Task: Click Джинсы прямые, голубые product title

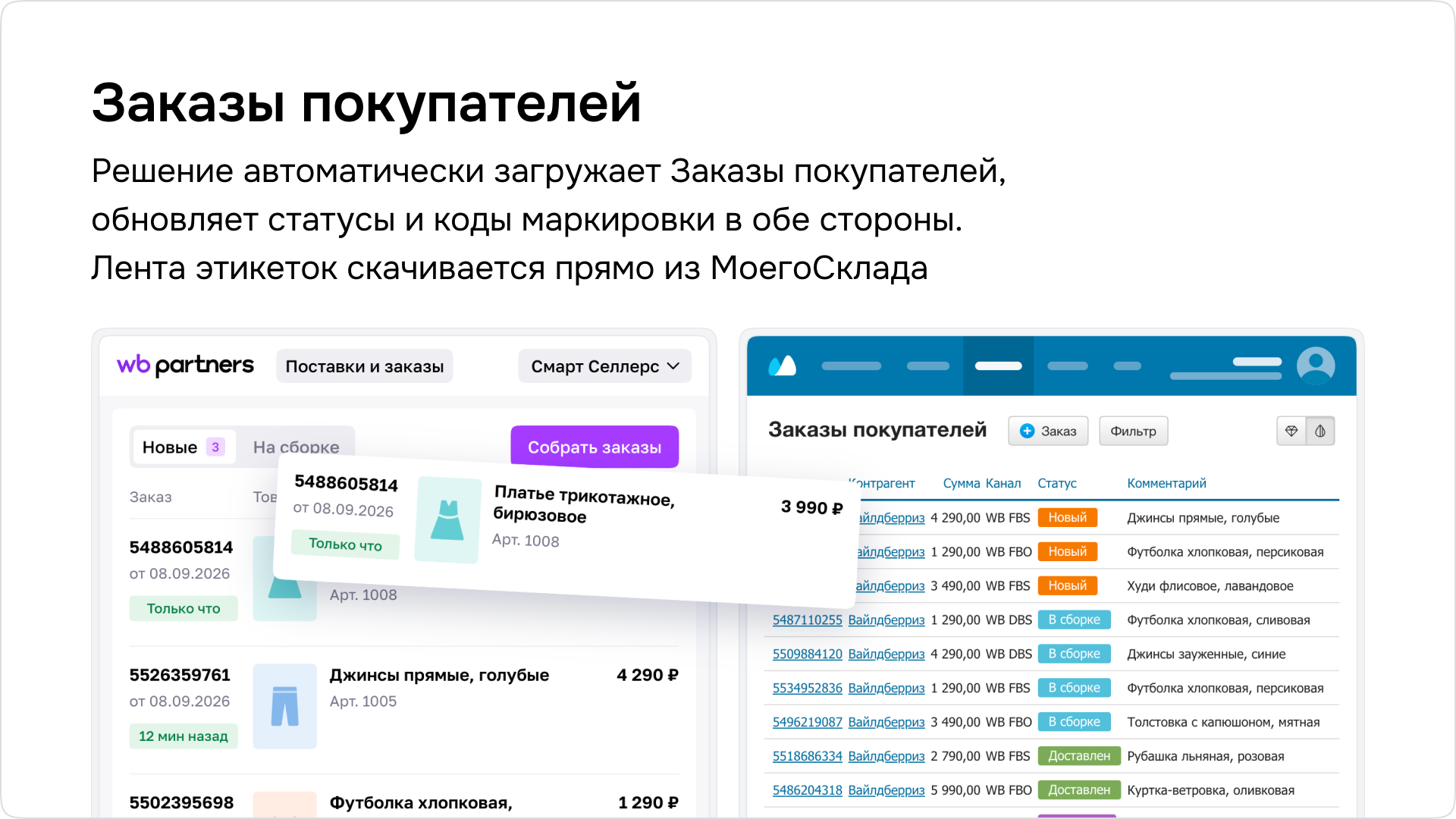Action: pyautogui.click(x=439, y=675)
